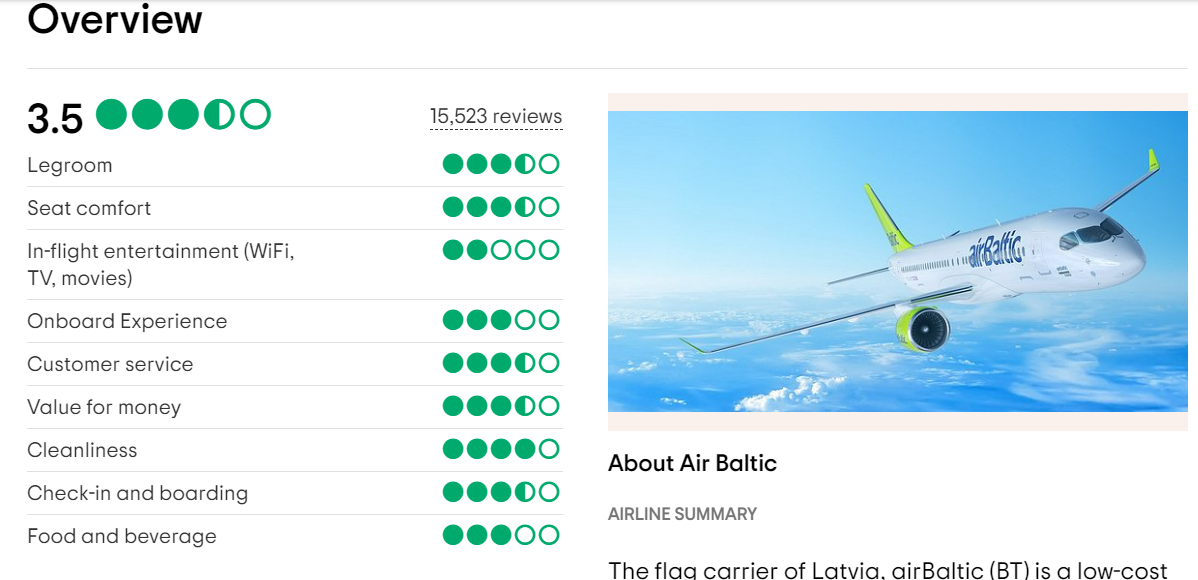Click the flag carrier of Latvia description text
The image size is (1198, 580).
tap(888, 569)
